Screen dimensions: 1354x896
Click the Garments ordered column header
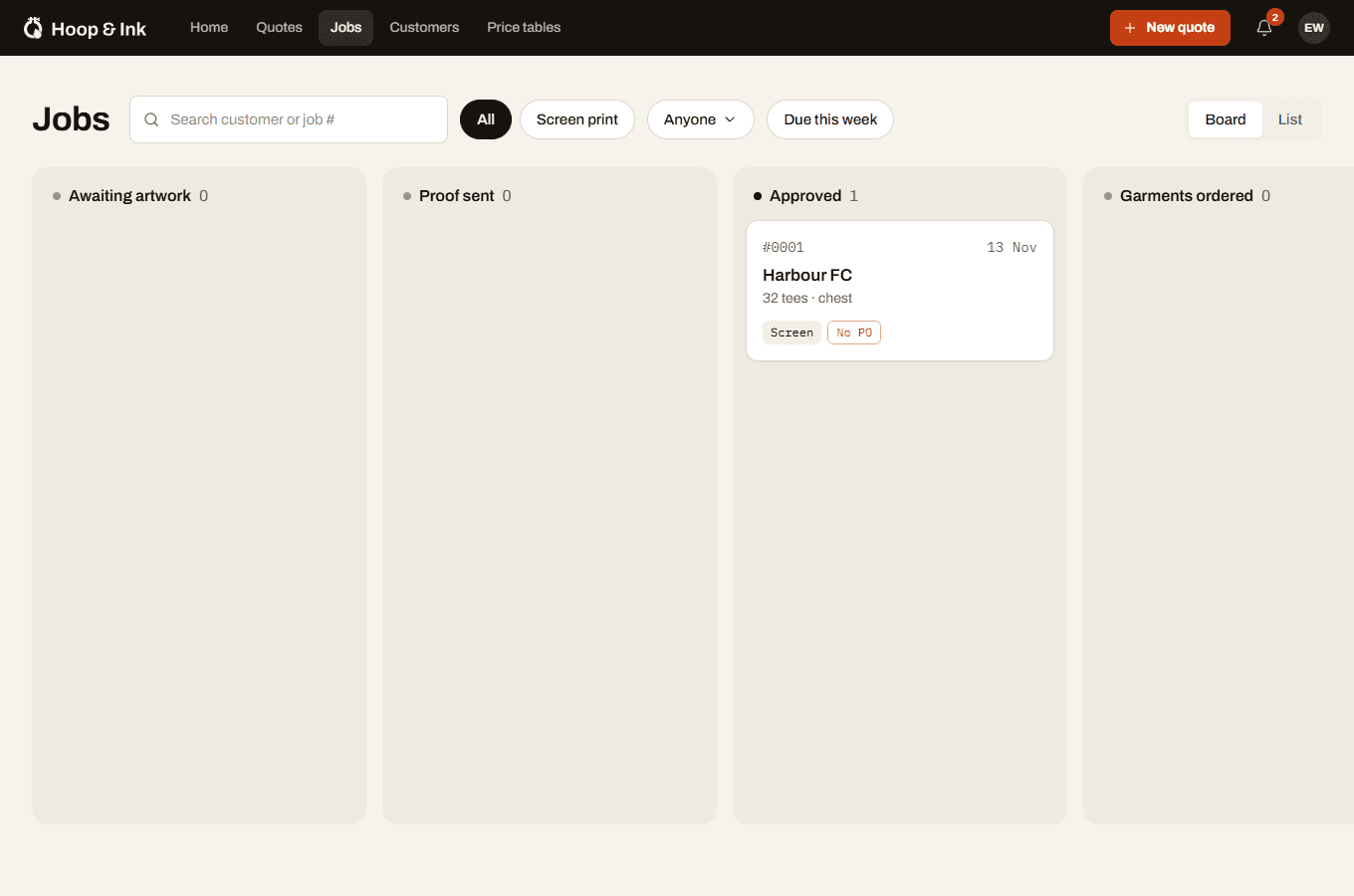click(x=1187, y=196)
